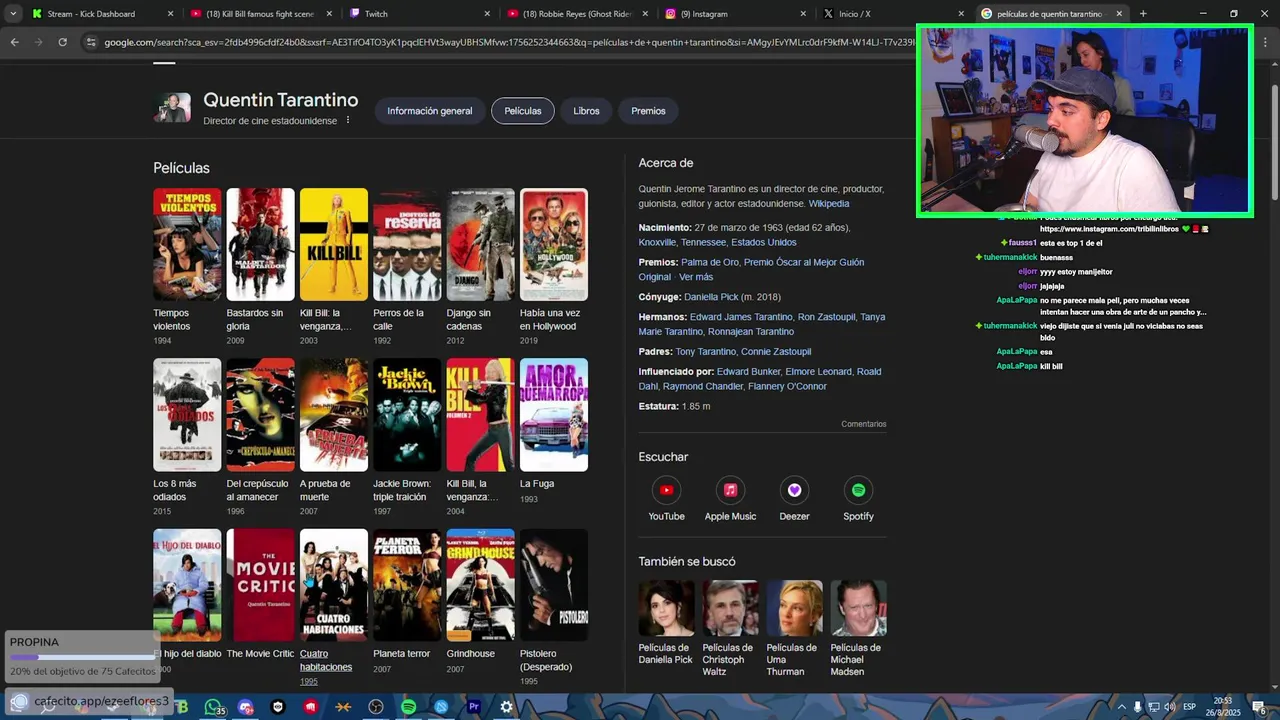Open the Palma de Oro link
The height and width of the screenshot is (720, 1280).
(x=710, y=262)
